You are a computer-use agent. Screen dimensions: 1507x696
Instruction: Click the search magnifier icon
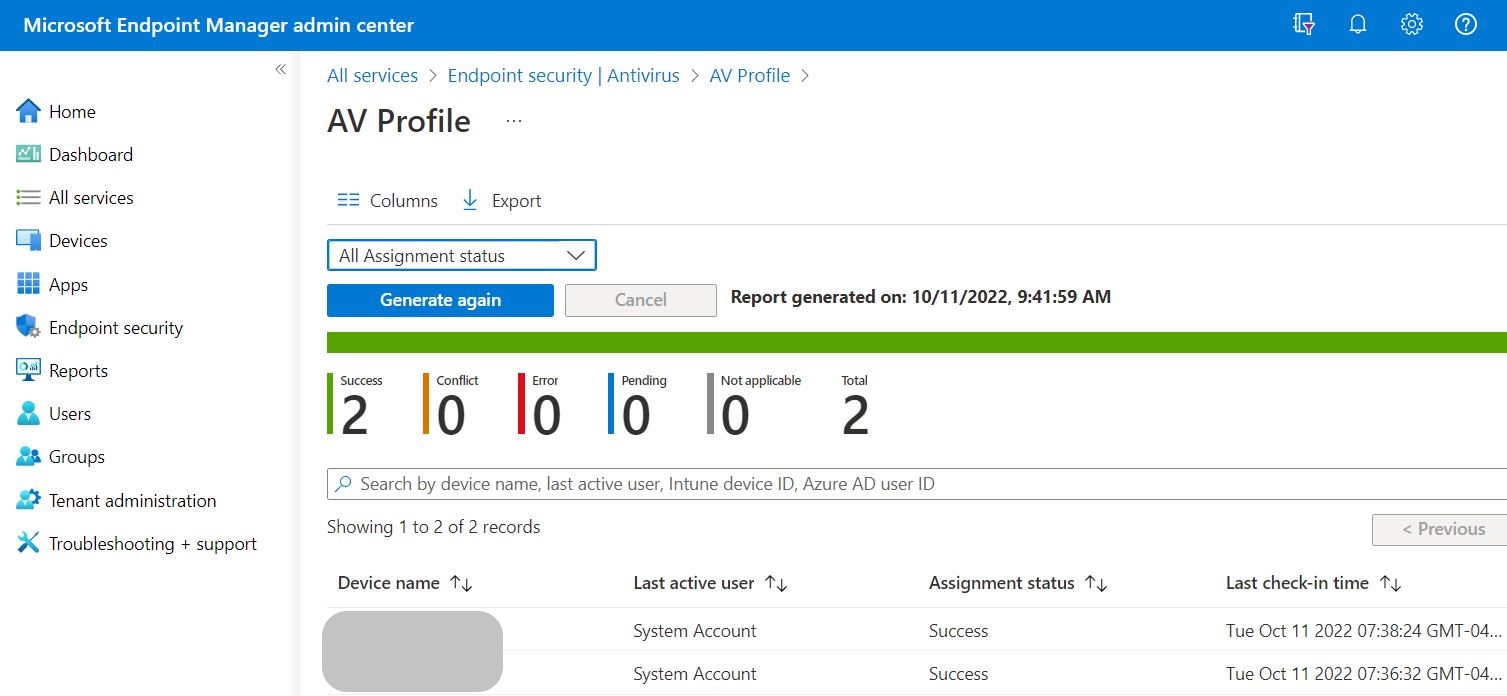pyautogui.click(x=343, y=484)
